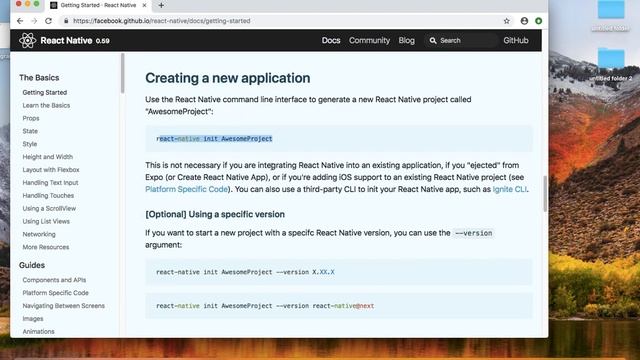Viewport: 640px width, 360px height.
Task: Reload the page with refresh icon
Action: coord(49,21)
